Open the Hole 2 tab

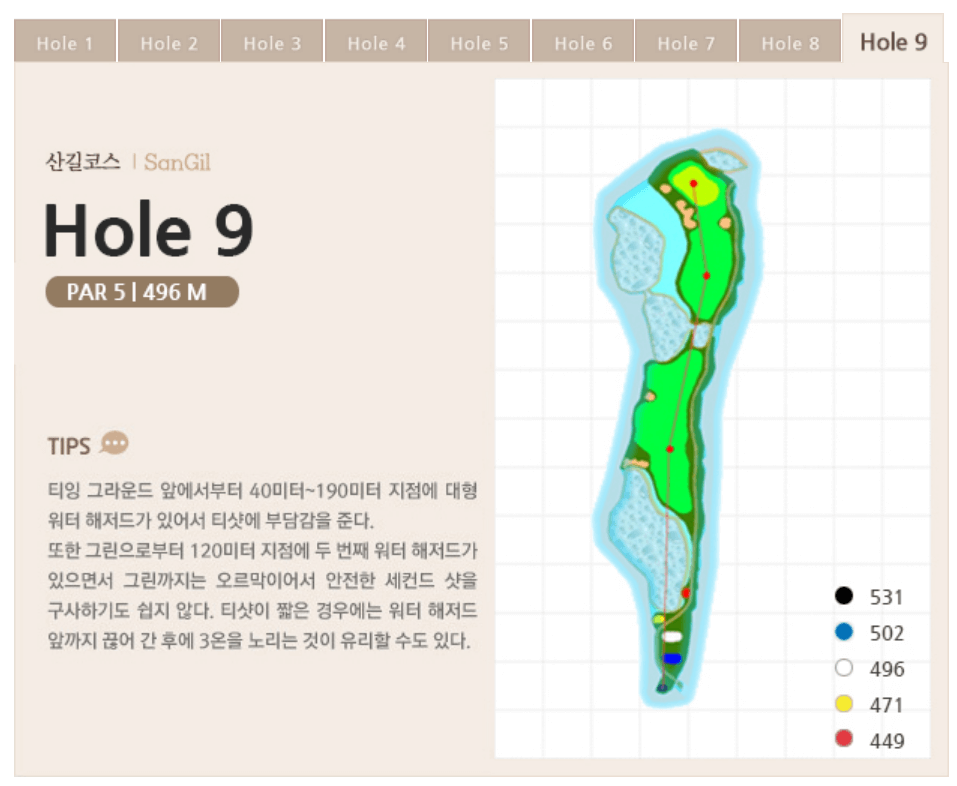point(168,43)
